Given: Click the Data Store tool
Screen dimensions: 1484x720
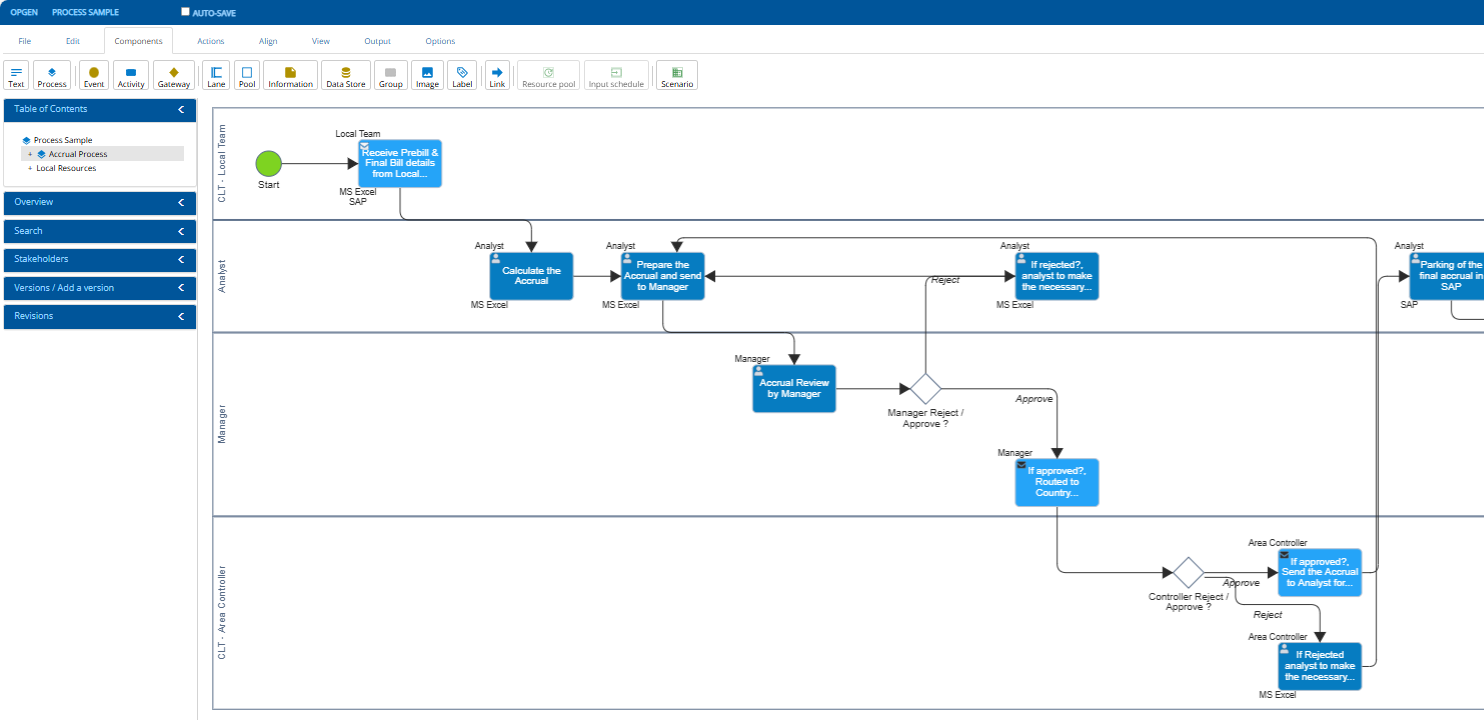Looking at the screenshot, I should click(x=346, y=76).
